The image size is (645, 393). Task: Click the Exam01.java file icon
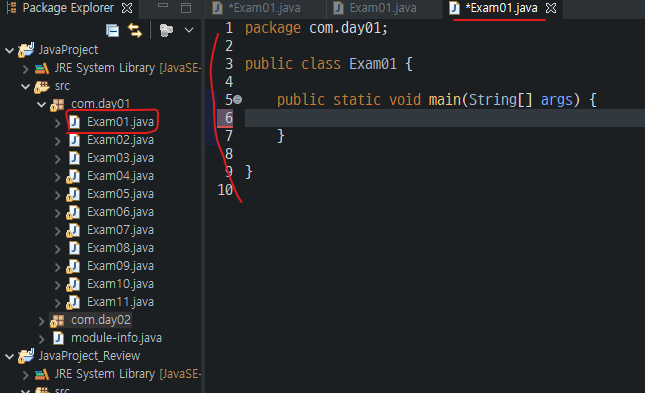click(74, 122)
